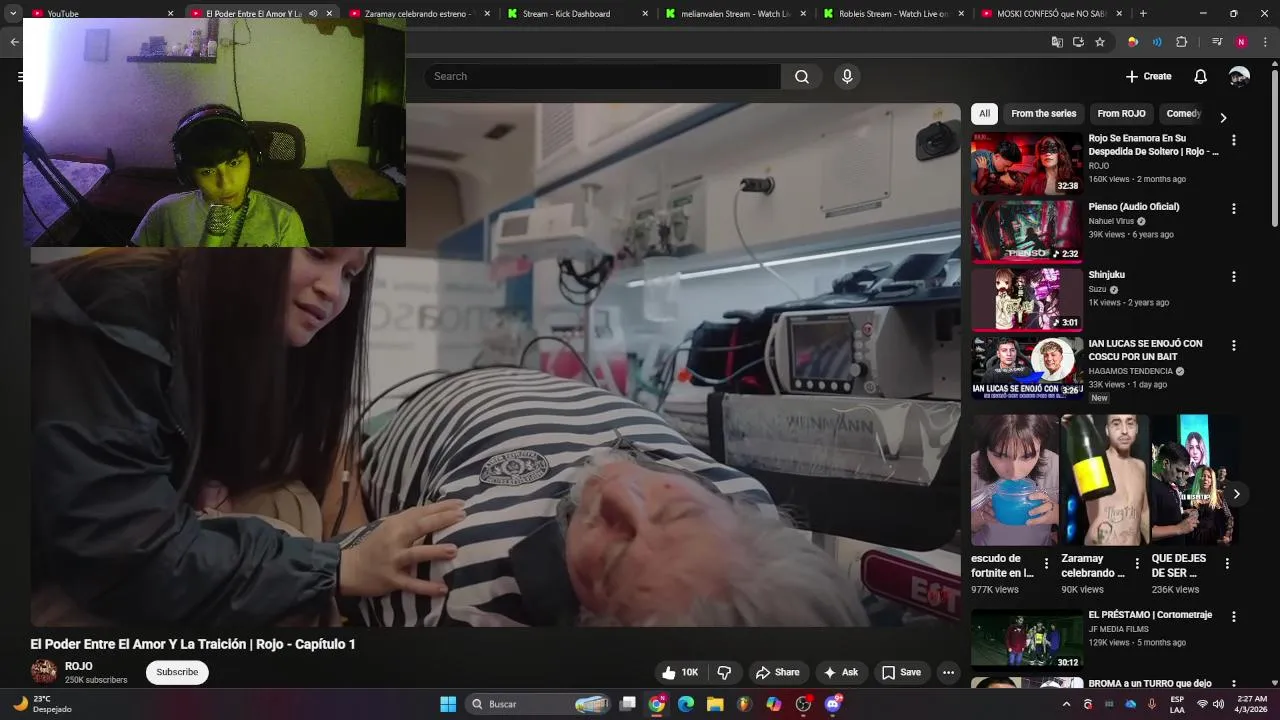Bookmark this page with star icon

click(x=1100, y=42)
